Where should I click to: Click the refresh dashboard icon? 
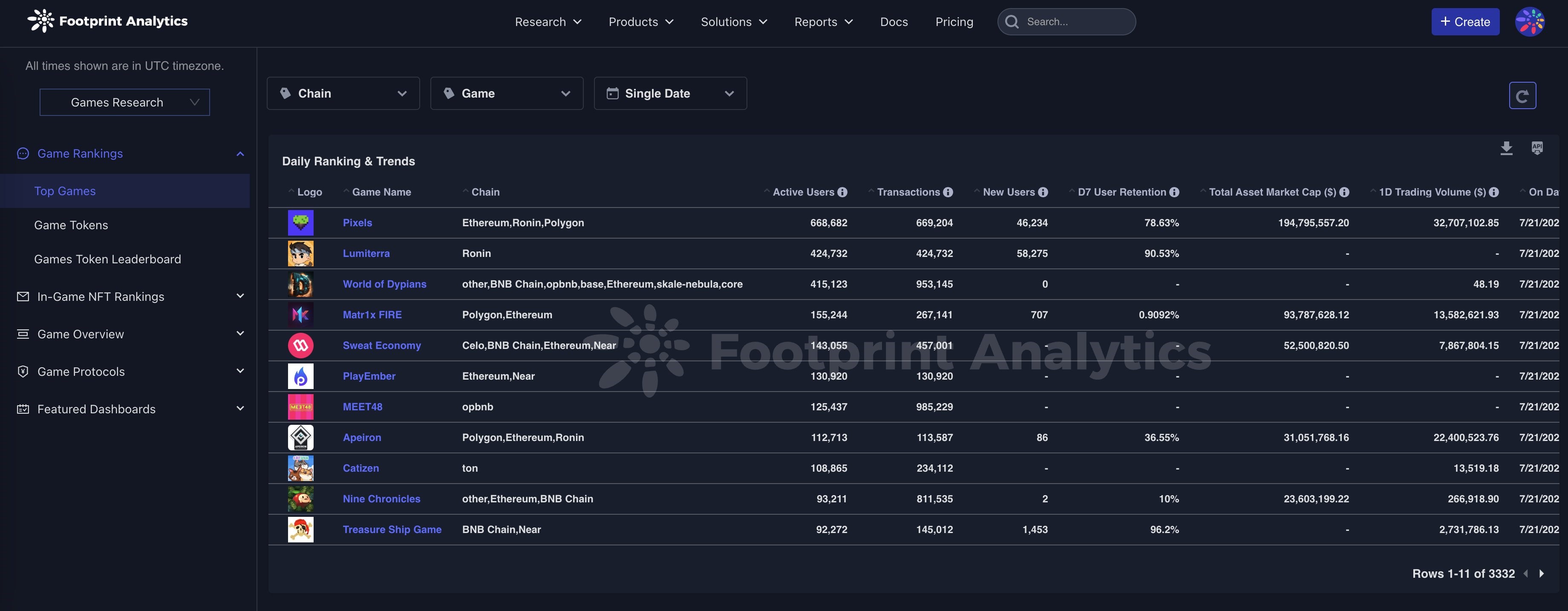[x=1522, y=95]
